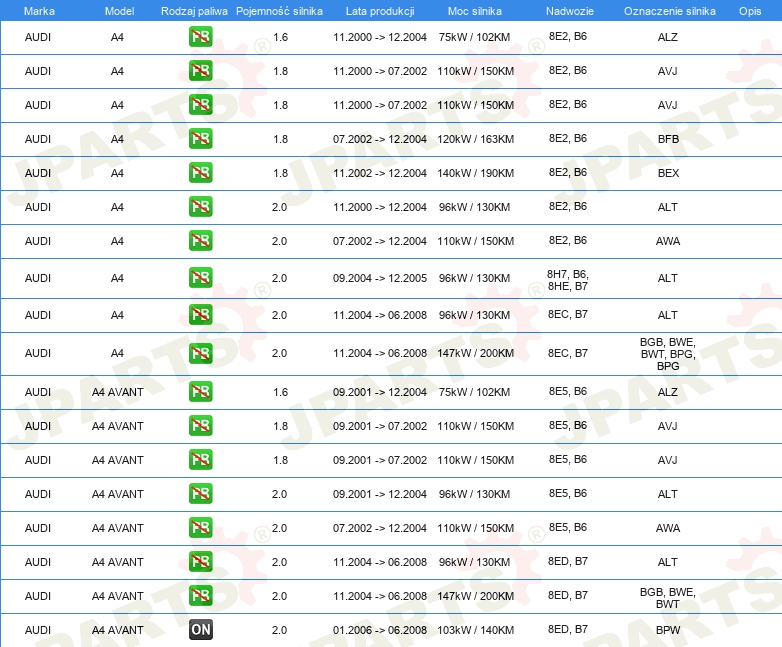Screen dimensions: 782x647
Task: Click the 09.2004 -> 12.2005 production years cell
Action: [380, 278]
